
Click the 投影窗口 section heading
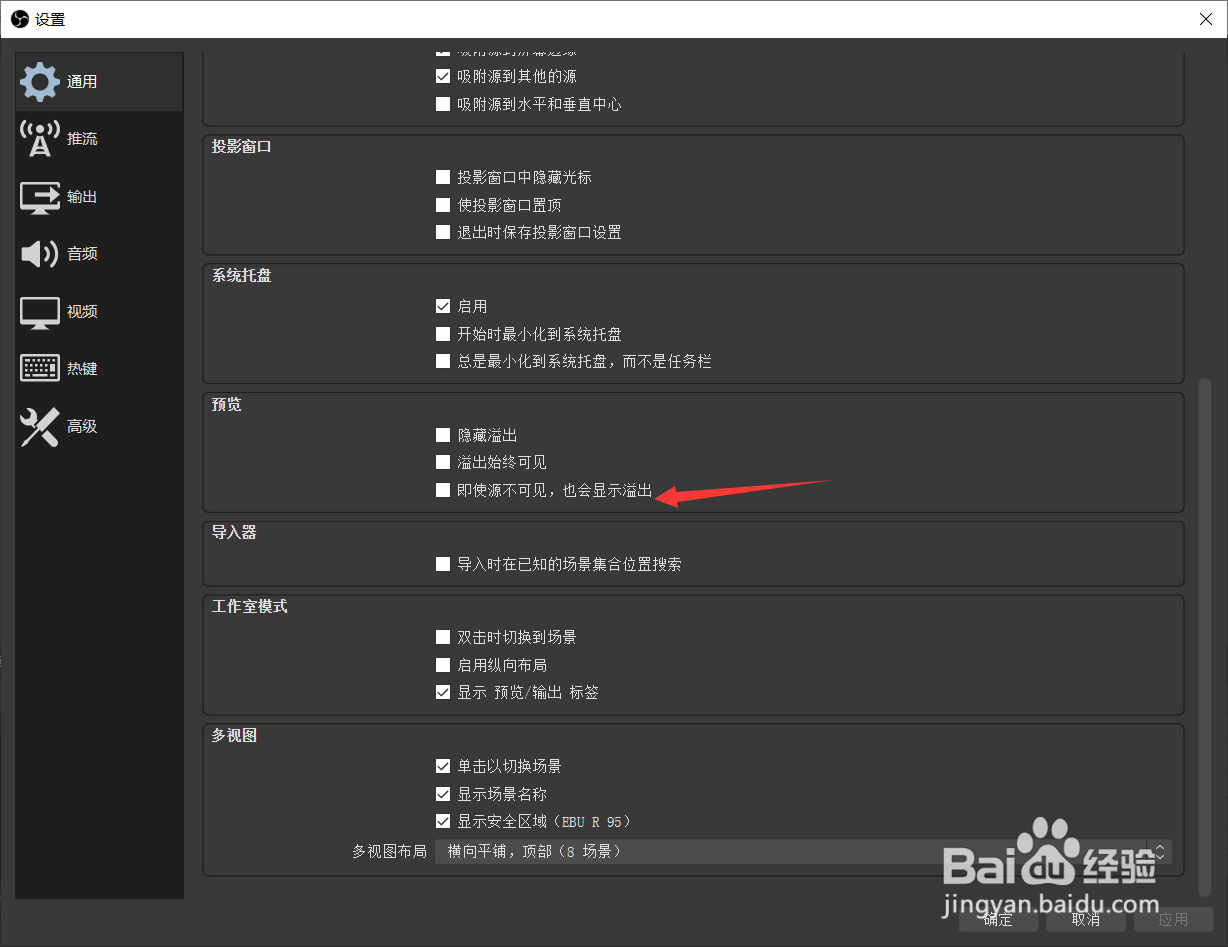tap(241, 146)
